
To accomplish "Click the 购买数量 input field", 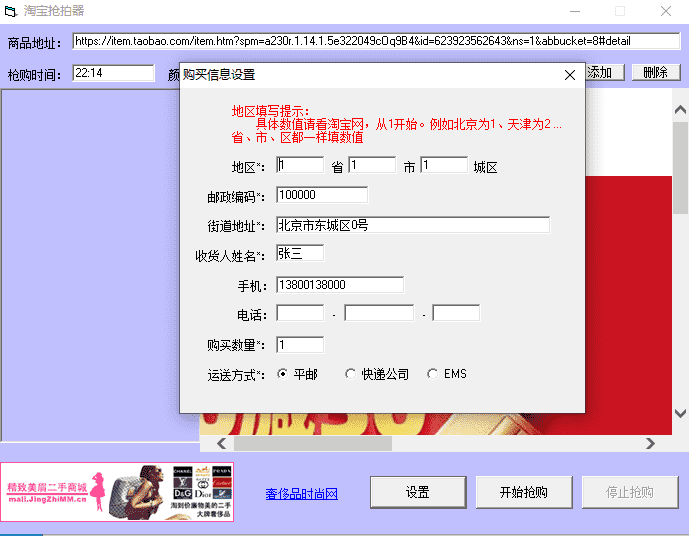I will (299, 345).
